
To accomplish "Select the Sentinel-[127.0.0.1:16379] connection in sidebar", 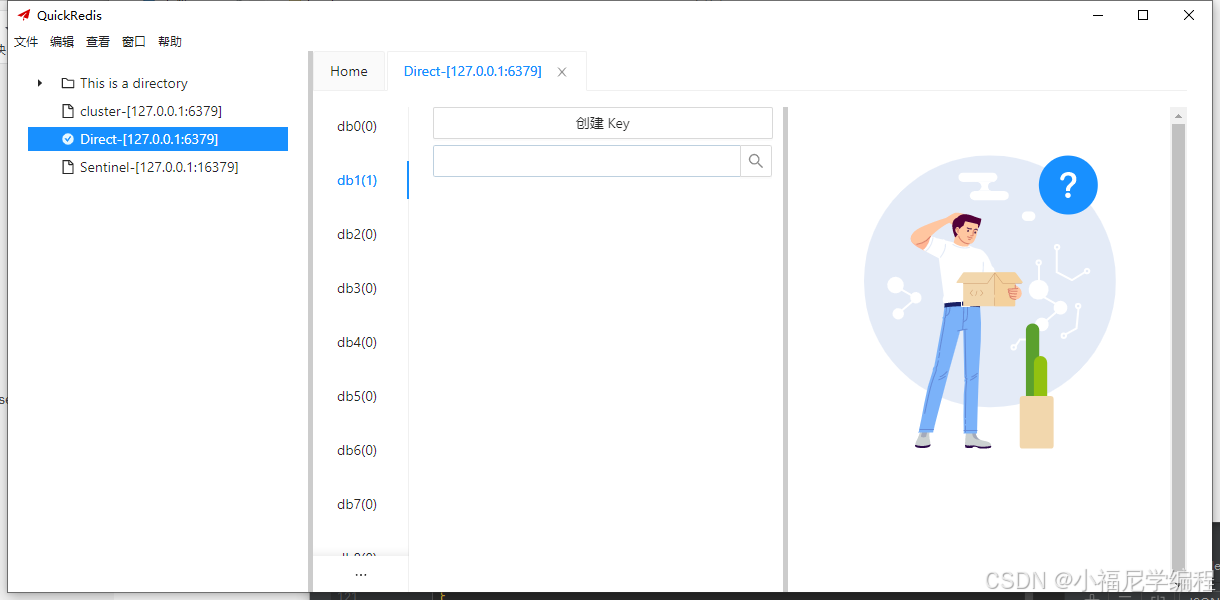I will point(159,167).
